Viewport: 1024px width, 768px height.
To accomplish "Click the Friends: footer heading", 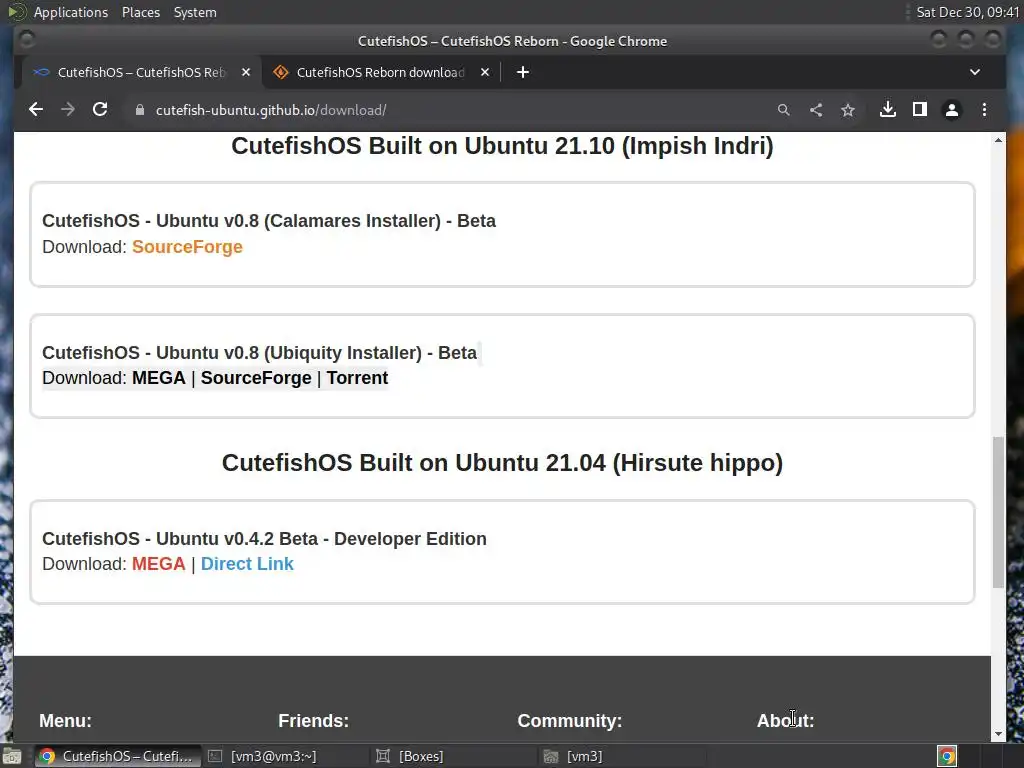I will pos(313,720).
